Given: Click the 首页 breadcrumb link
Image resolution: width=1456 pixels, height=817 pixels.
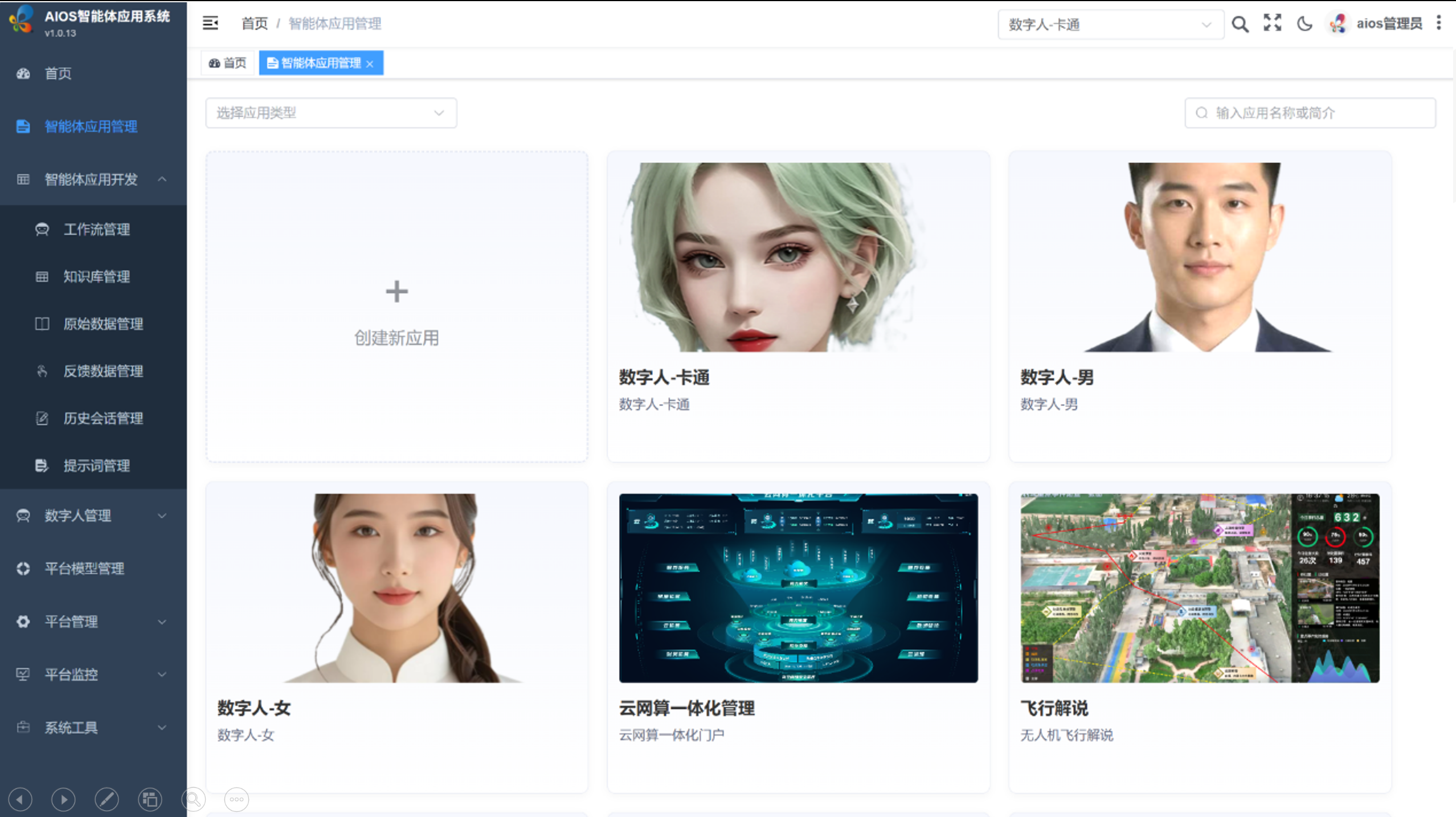Looking at the screenshot, I should [x=254, y=23].
